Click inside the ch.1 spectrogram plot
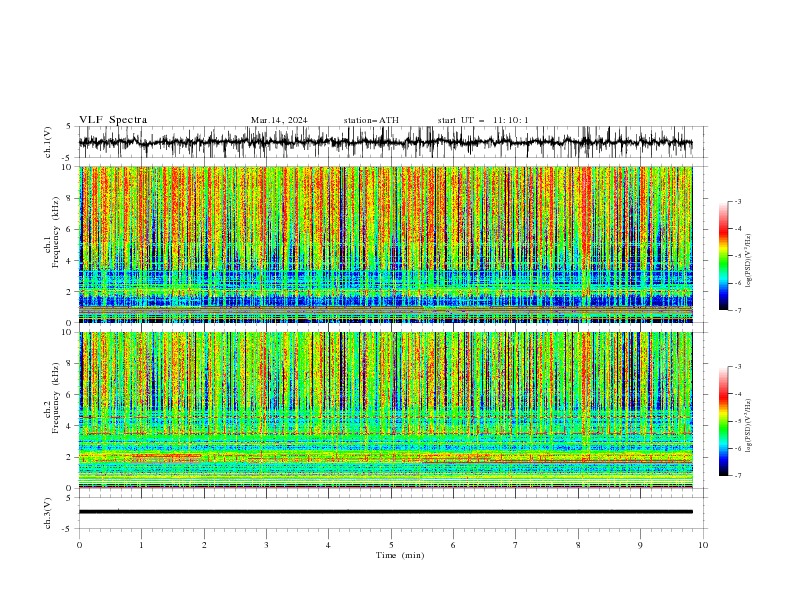 tap(385, 244)
